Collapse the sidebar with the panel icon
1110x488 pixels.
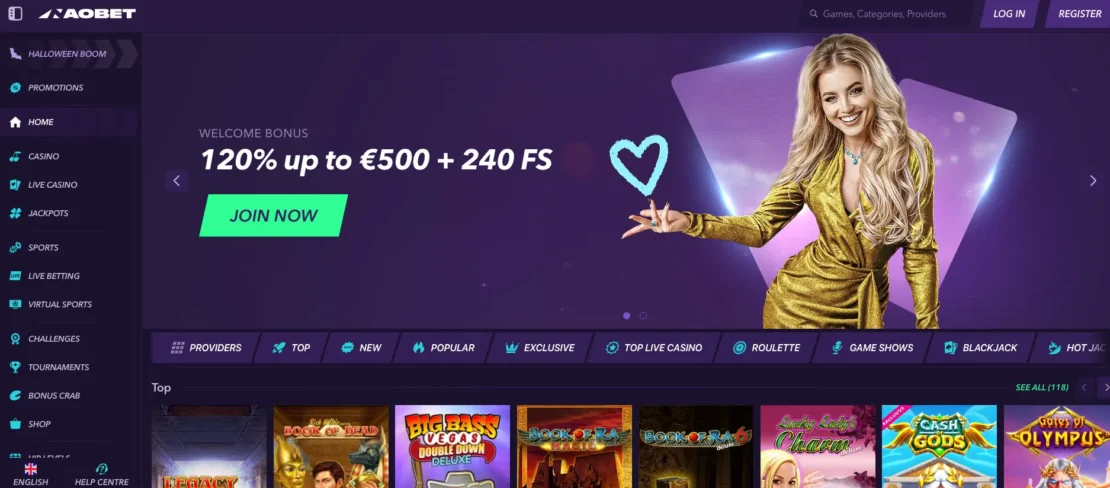(x=15, y=13)
